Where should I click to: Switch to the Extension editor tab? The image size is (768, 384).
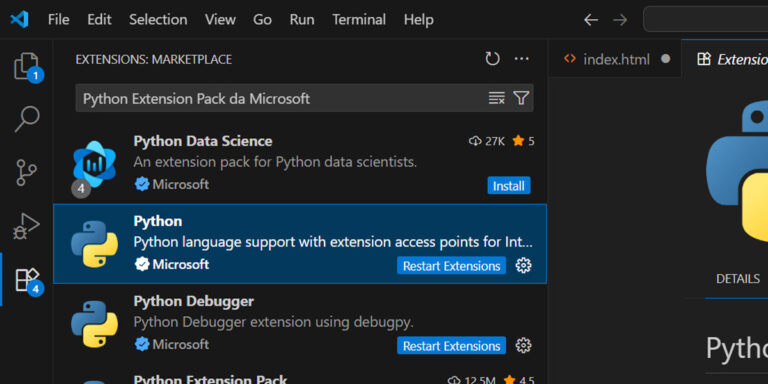(725, 59)
